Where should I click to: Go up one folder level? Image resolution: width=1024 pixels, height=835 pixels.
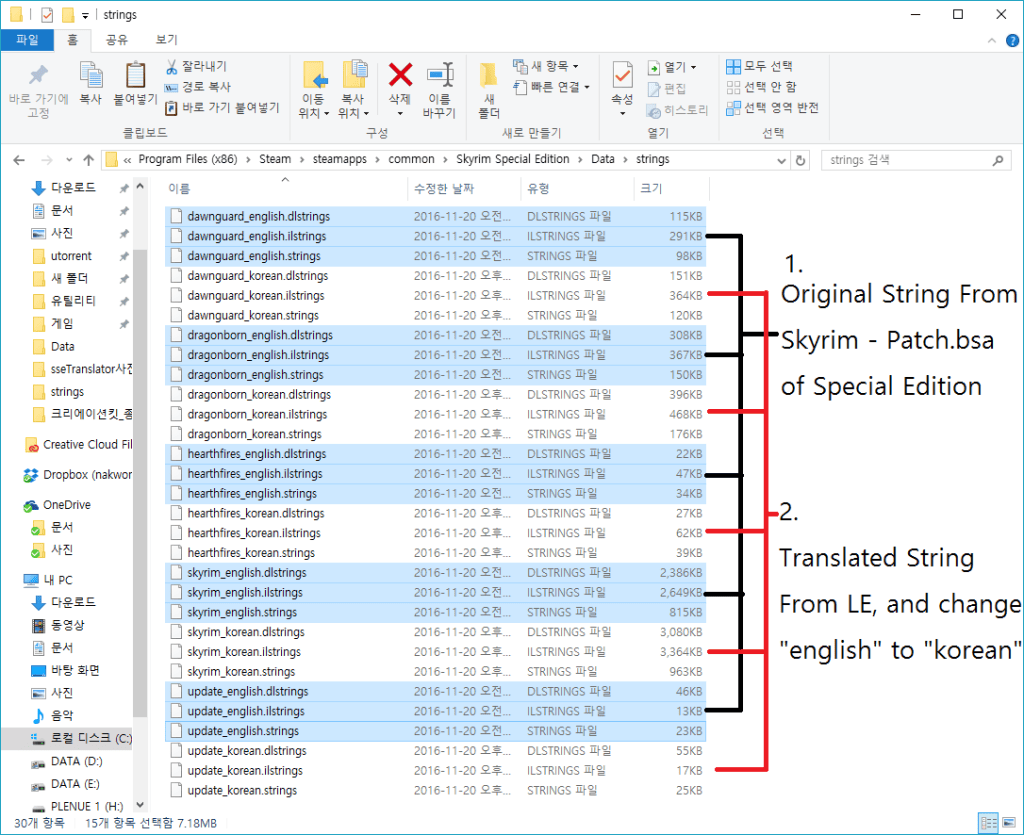[x=89, y=160]
